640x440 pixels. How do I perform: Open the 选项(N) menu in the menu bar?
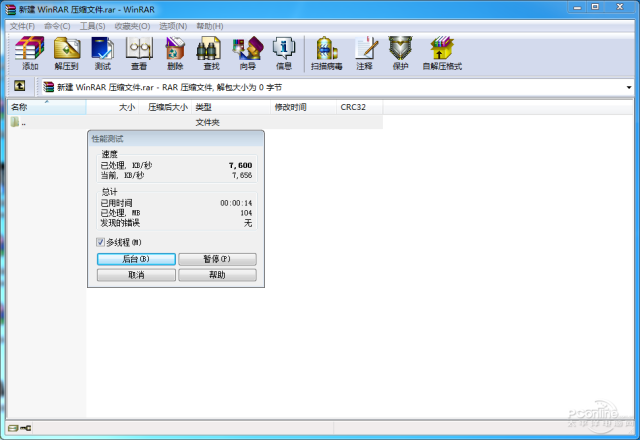(174, 25)
